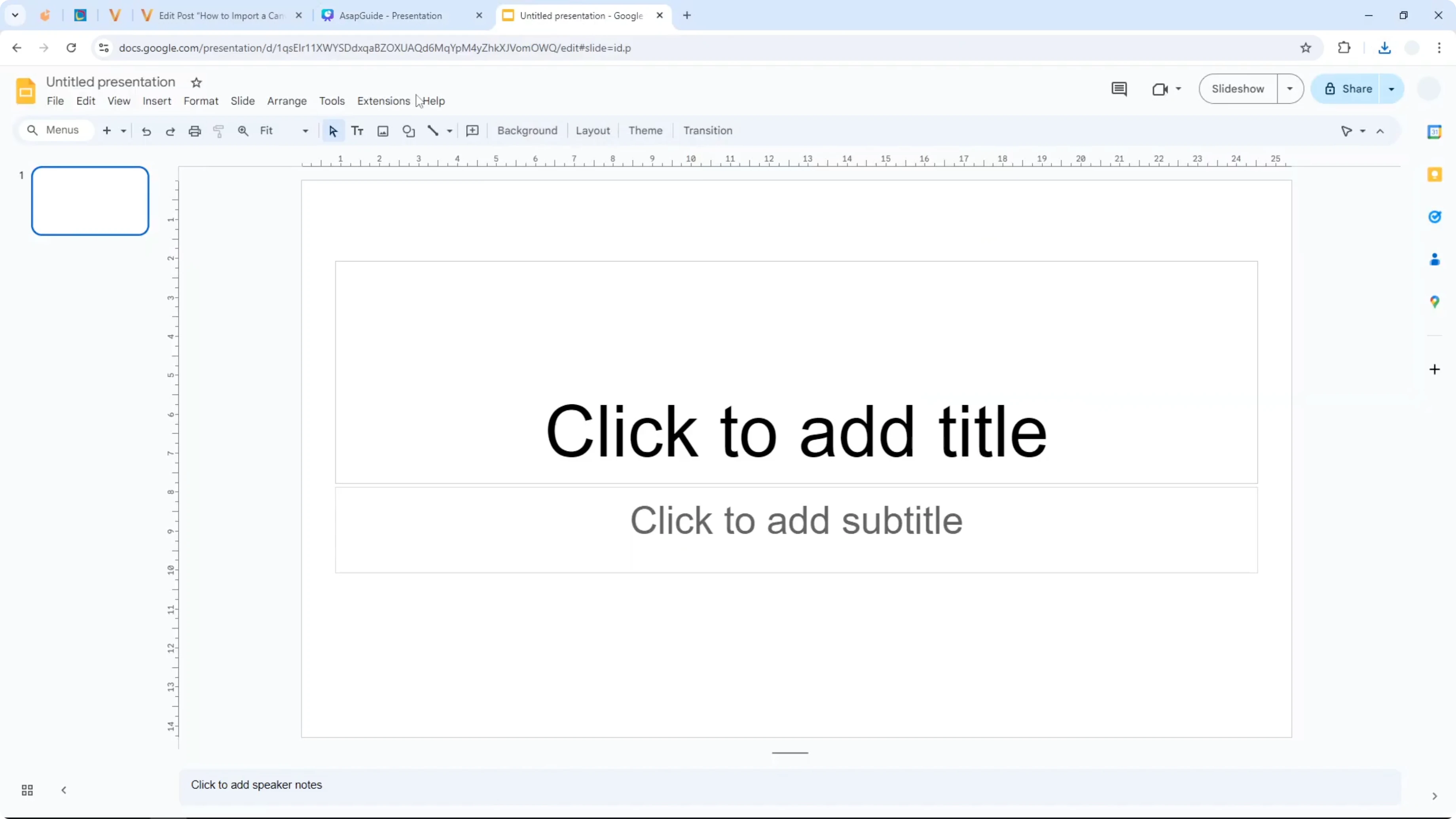Viewport: 1456px width, 819px height.
Task: Open new slide layout dropdown arrow
Action: (x=123, y=131)
